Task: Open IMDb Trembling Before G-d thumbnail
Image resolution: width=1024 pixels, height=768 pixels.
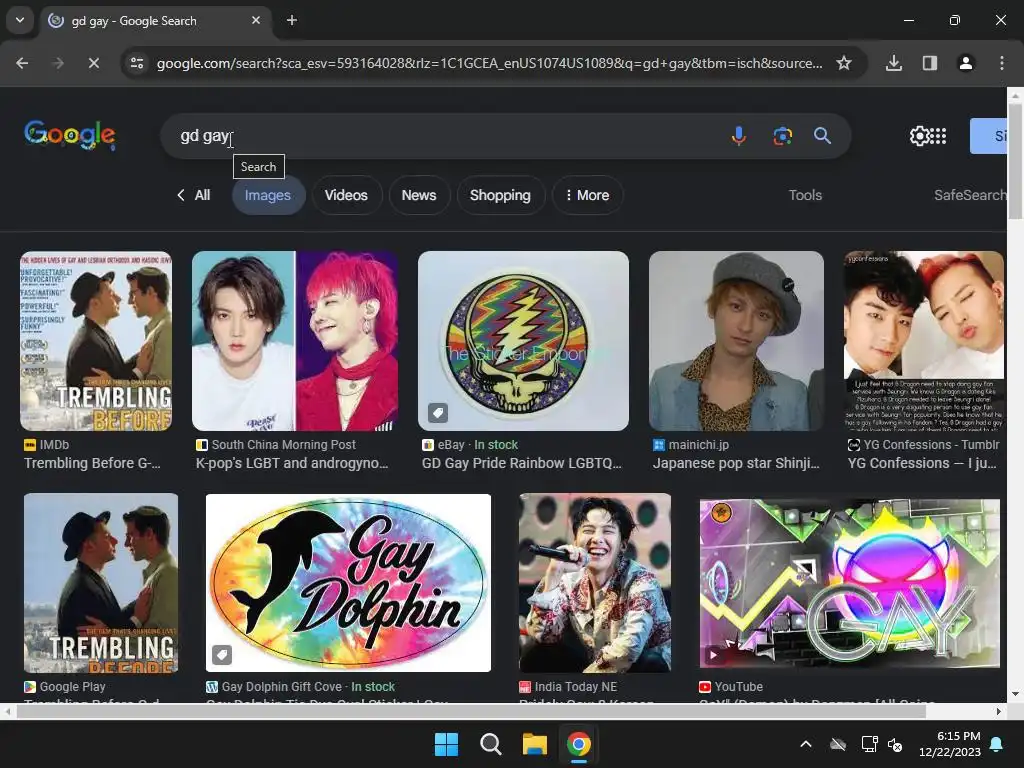Action: (96, 341)
